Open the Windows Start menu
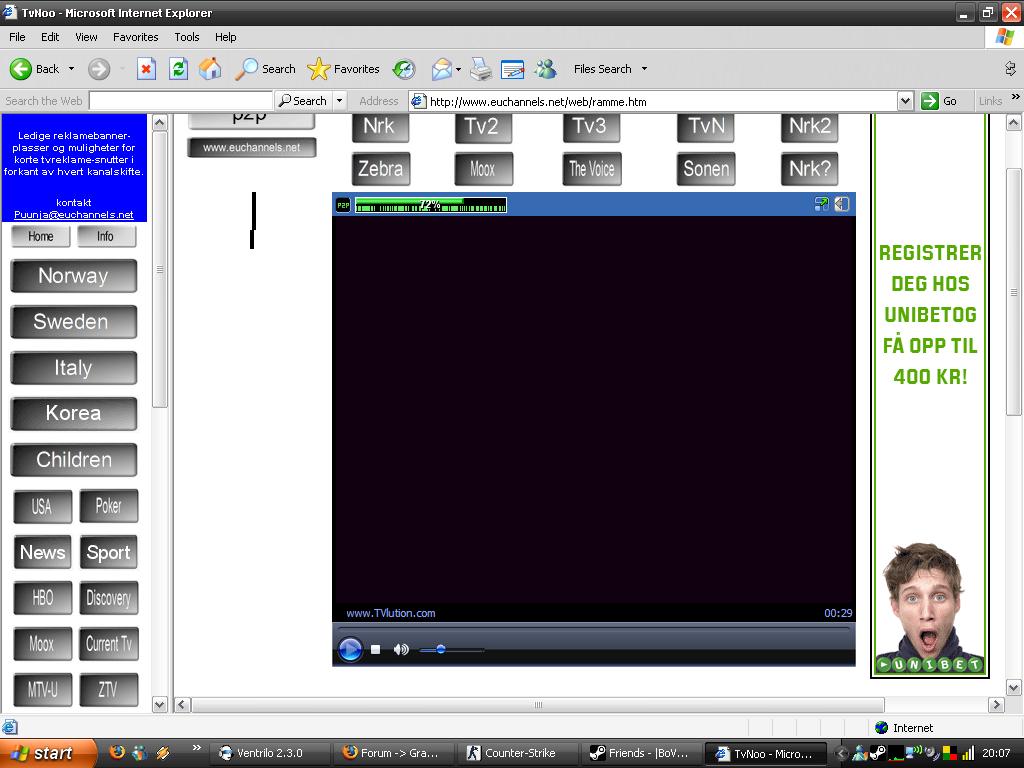 tap(48, 753)
